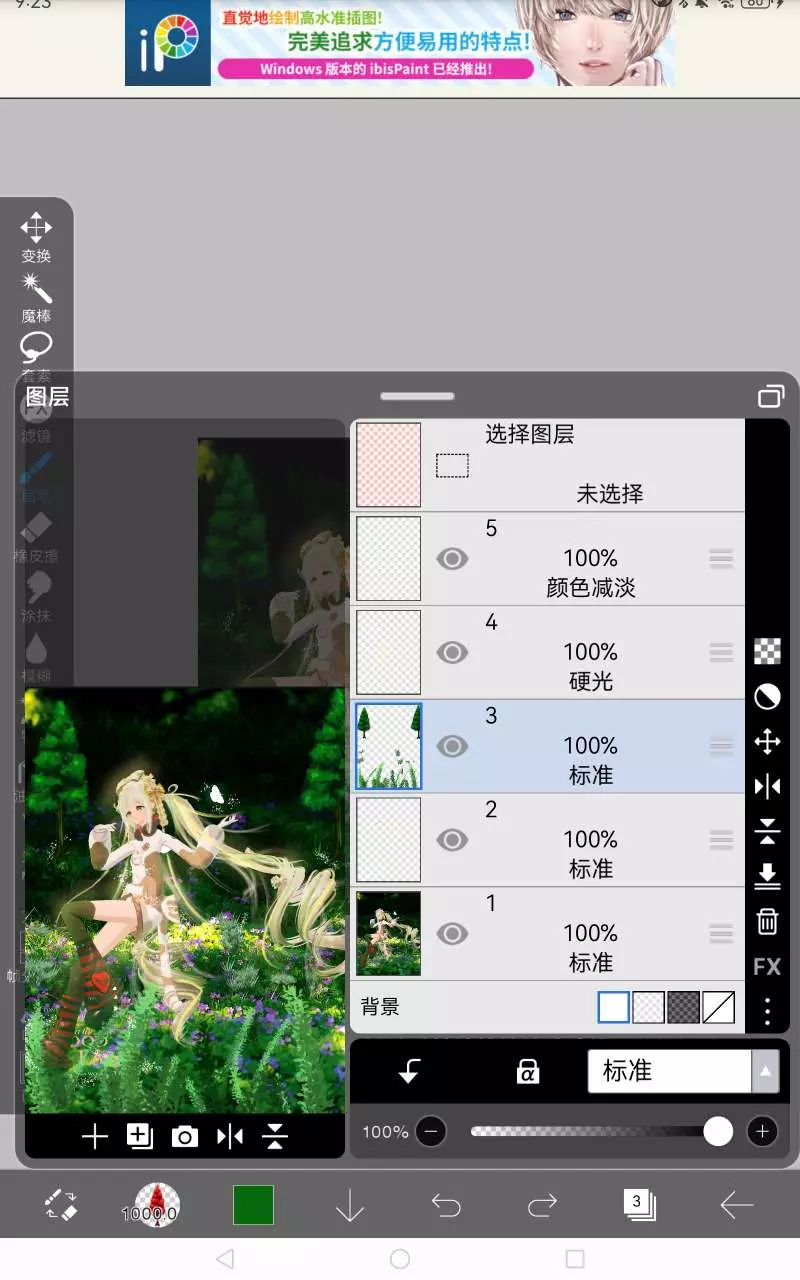This screenshot has height=1280, width=800.
Task: Tap layer 1 reorder handle
Action: tap(721, 934)
